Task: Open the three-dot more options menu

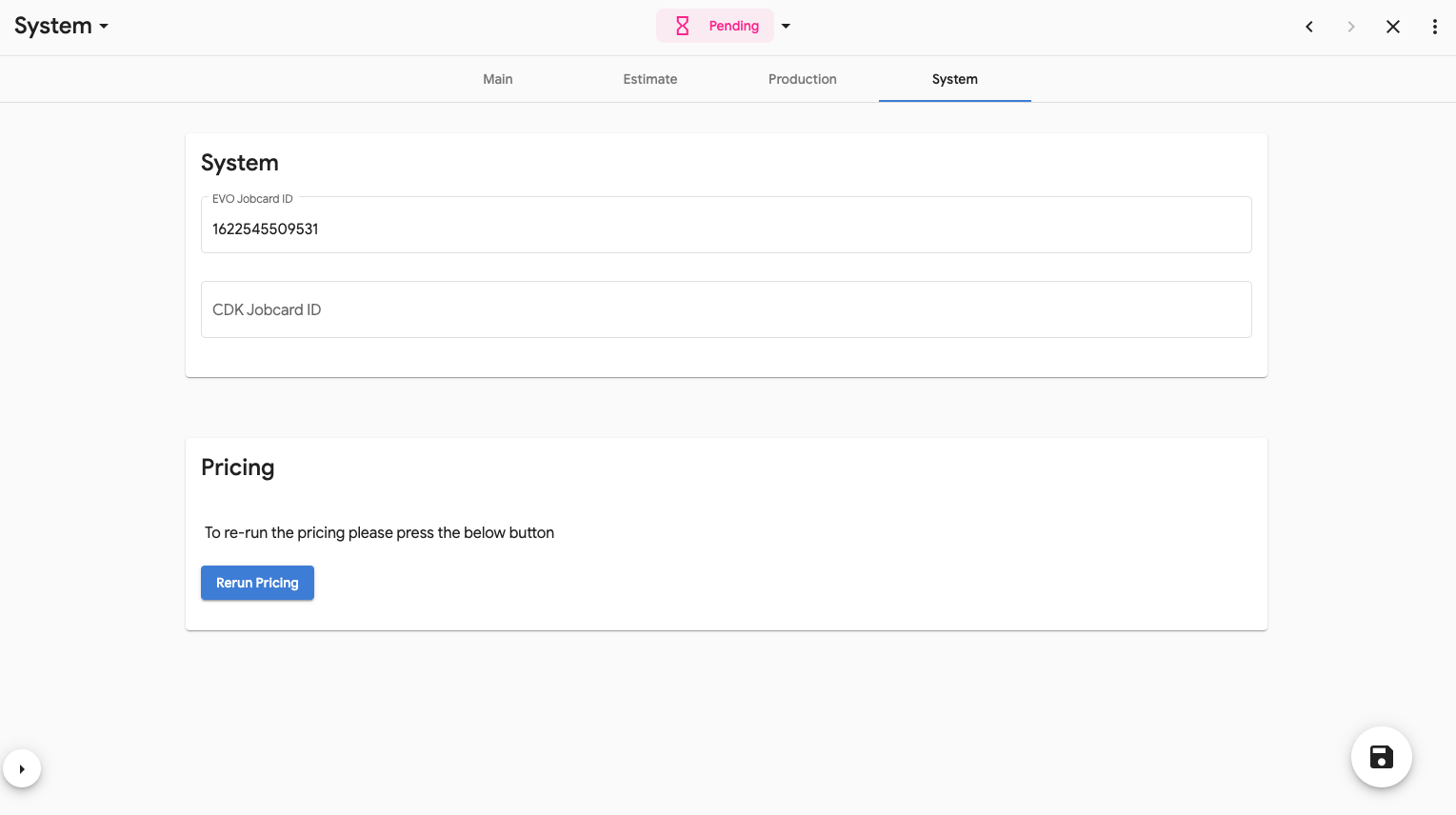Action: 1435,27
